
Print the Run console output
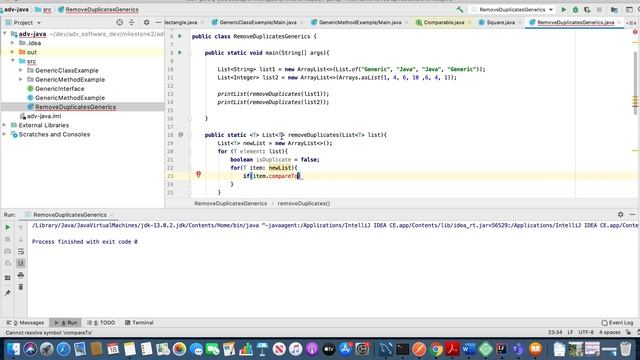point(21,276)
